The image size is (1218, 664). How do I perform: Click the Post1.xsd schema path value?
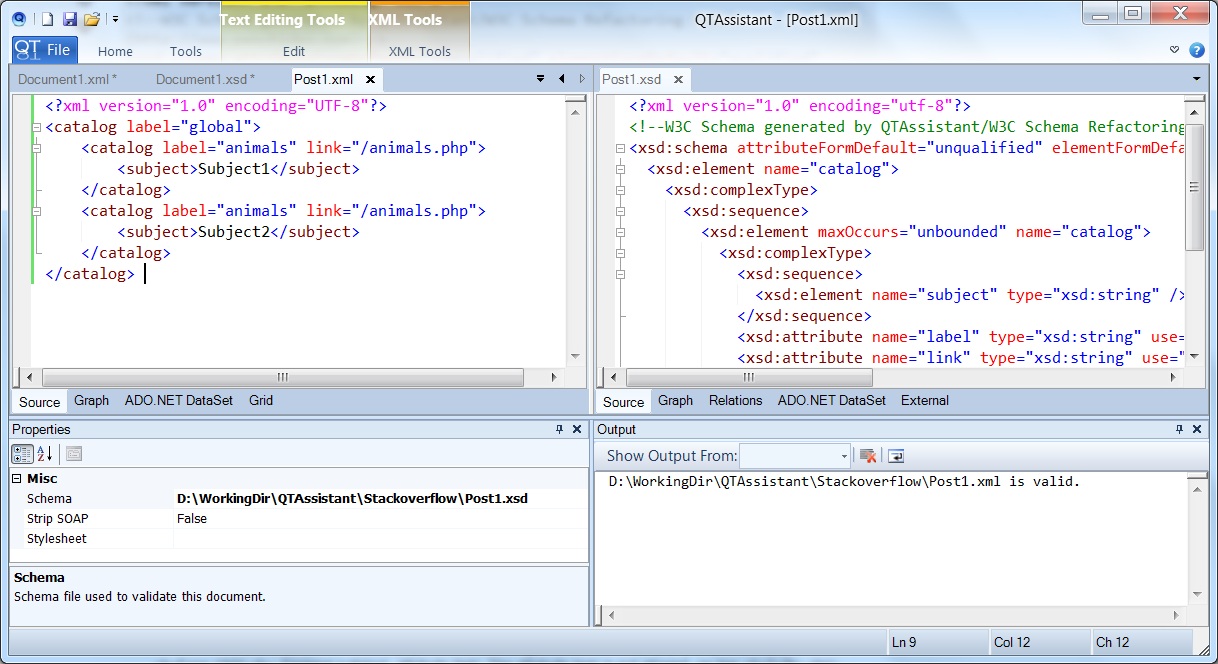tap(352, 498)
